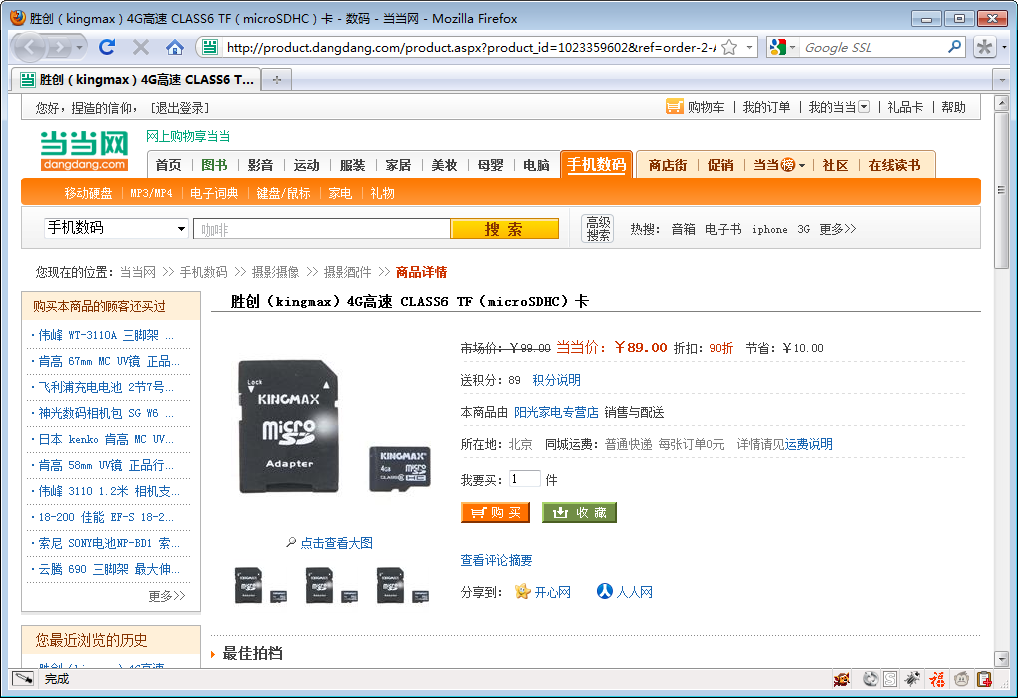Open the browser home page icon
Image resolution: width=1018 pixels, height=698 pixels.
(174, 47)
